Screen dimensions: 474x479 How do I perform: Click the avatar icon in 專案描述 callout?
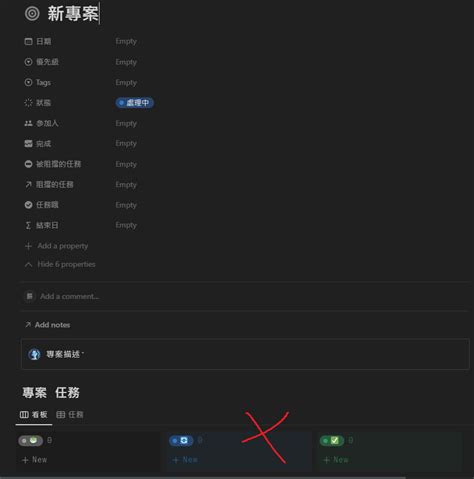pyautogui.click(x=34, y=354)
